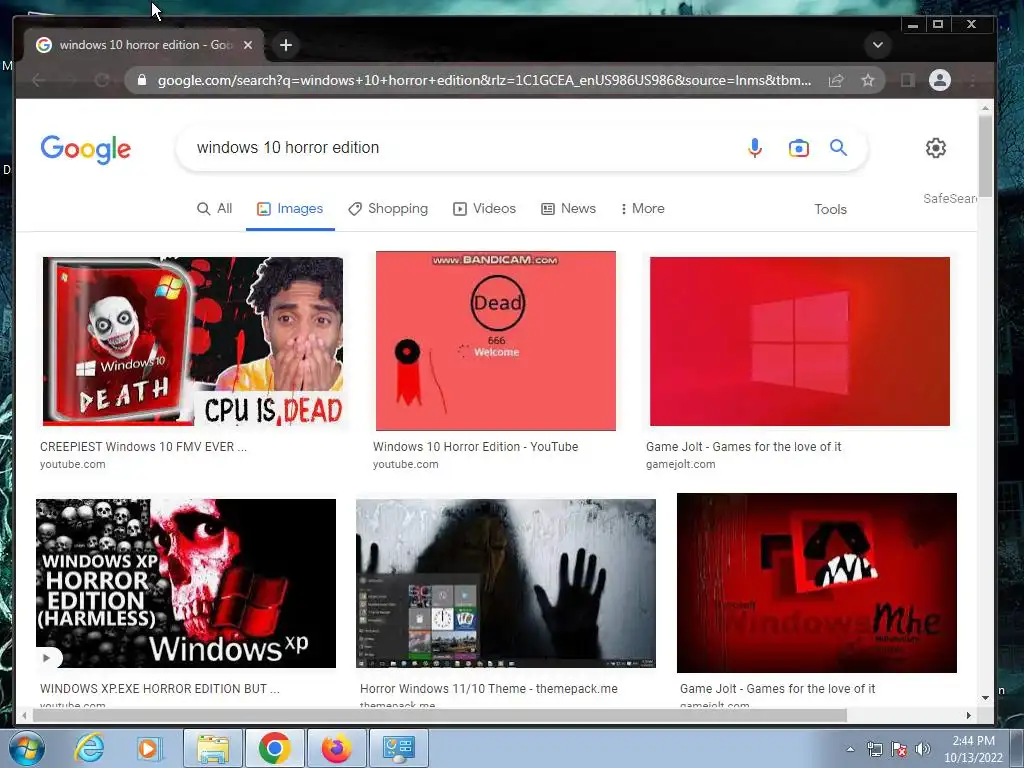This screenshot has width=1024, height=768.
Task: Click the Windows XP Horror Edition skull thumbnail
Action: pos(186,583)
